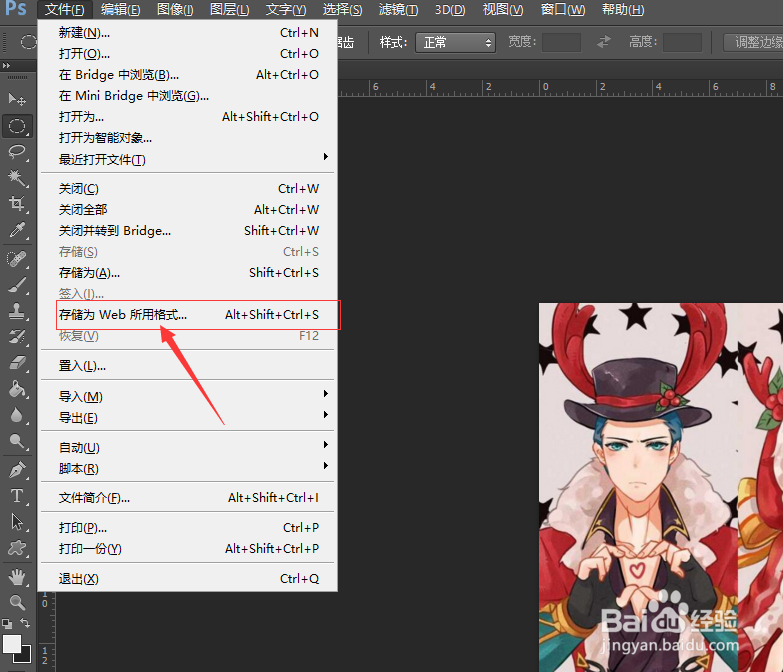Select the Brush tool
This screenshot has height=672, width=783.
tap(17, 285)
